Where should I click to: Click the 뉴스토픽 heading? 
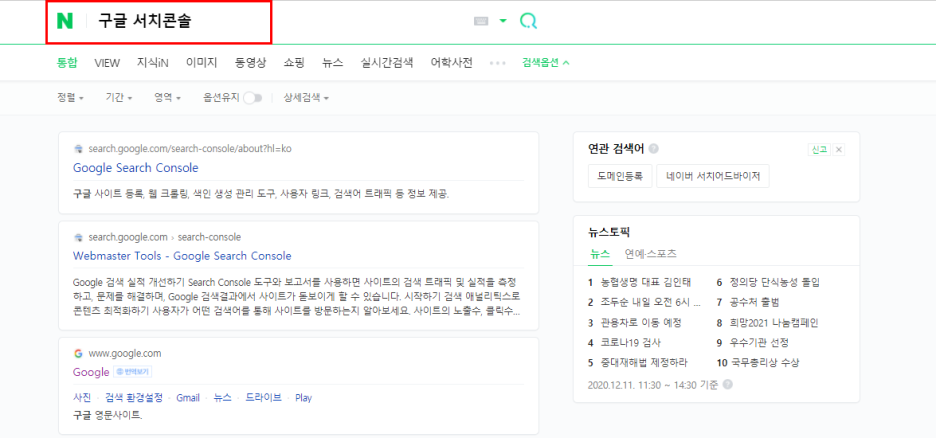(x=609, y=232)
